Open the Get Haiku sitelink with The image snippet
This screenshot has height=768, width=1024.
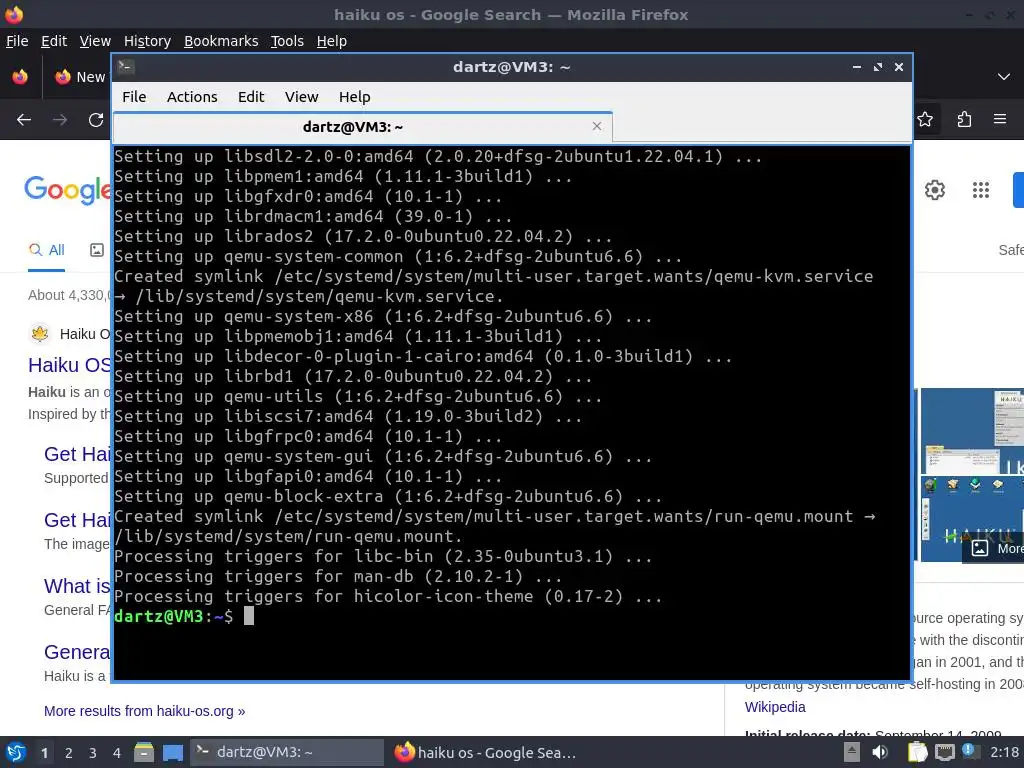[x=77, y=520]
